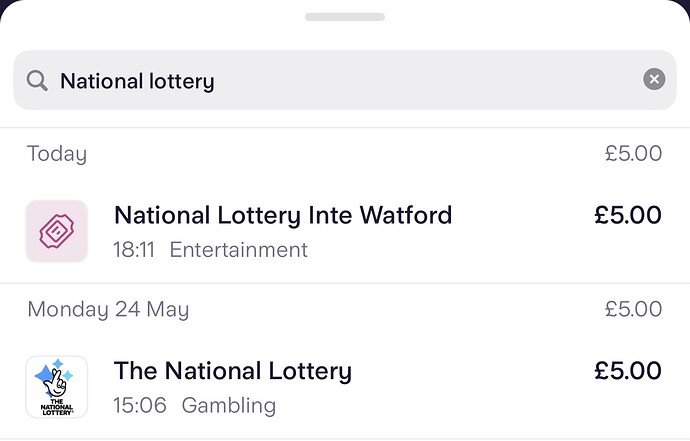Click the 15:06 transaction time
Viewport: 690px width, 441px height.
click(140, 405)
